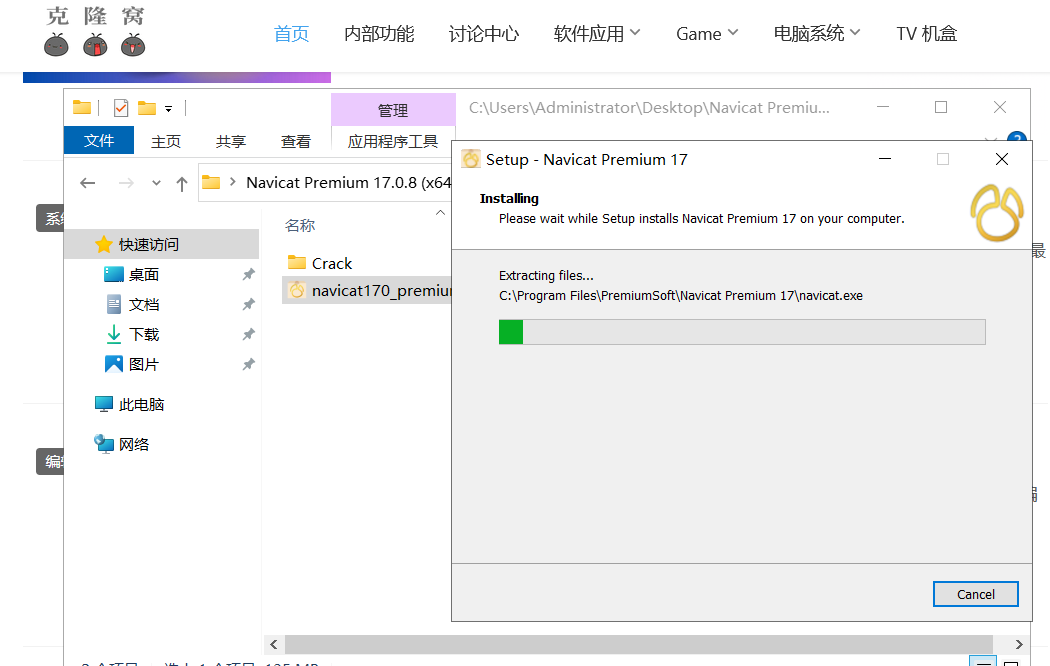Viewport: 1050px width, 666px height.
Task: Expand the Game dropdown menu
Action: pyautogui.click(x=706, y=33)
